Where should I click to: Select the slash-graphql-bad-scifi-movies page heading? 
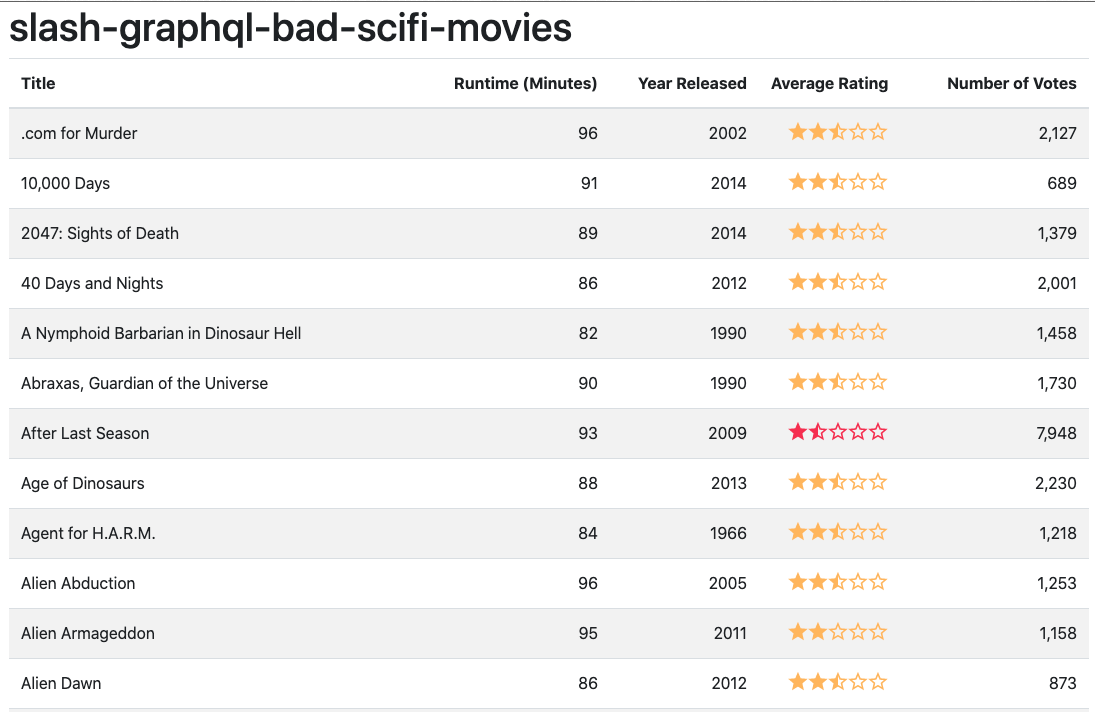tap(290, 29)
